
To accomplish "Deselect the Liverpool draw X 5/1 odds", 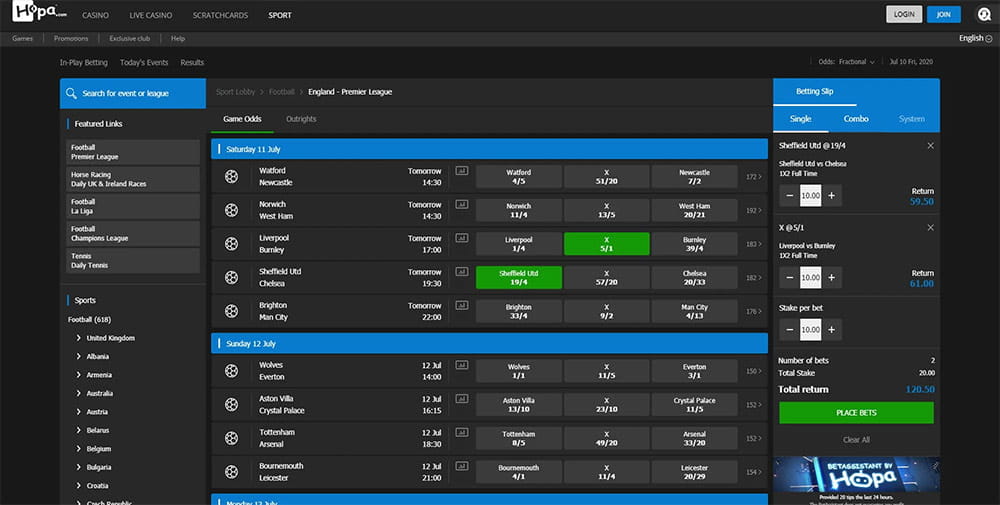I will (607, 244).
